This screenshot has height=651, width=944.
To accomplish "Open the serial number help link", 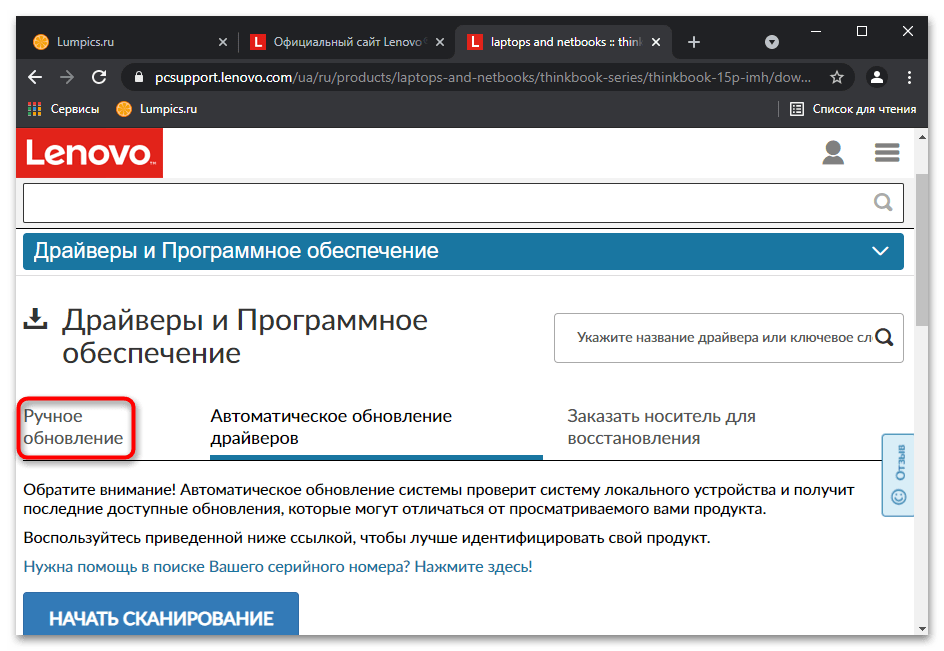I will coord(278,567).
